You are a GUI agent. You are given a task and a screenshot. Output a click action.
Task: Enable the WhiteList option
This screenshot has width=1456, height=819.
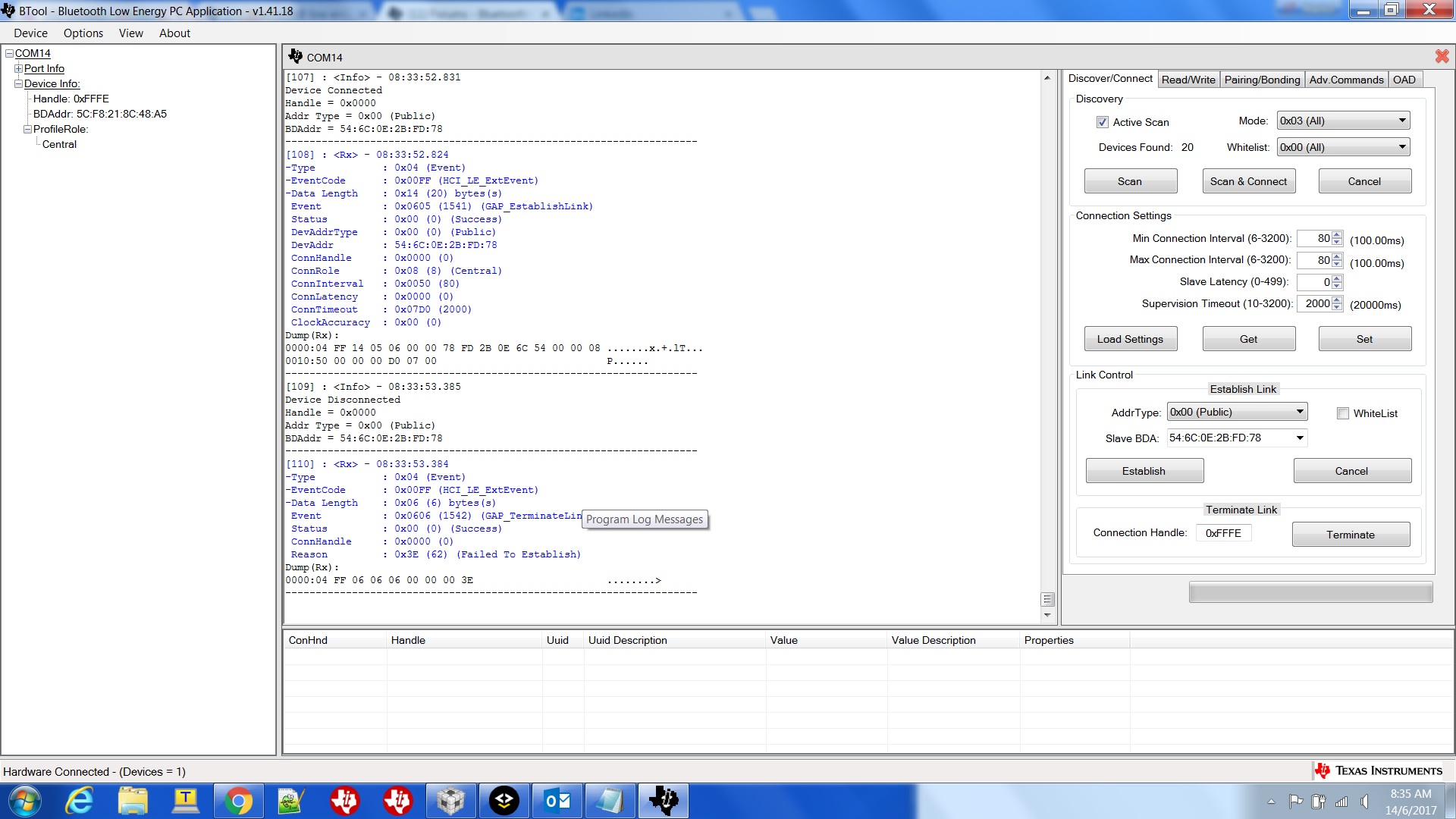1343,413
